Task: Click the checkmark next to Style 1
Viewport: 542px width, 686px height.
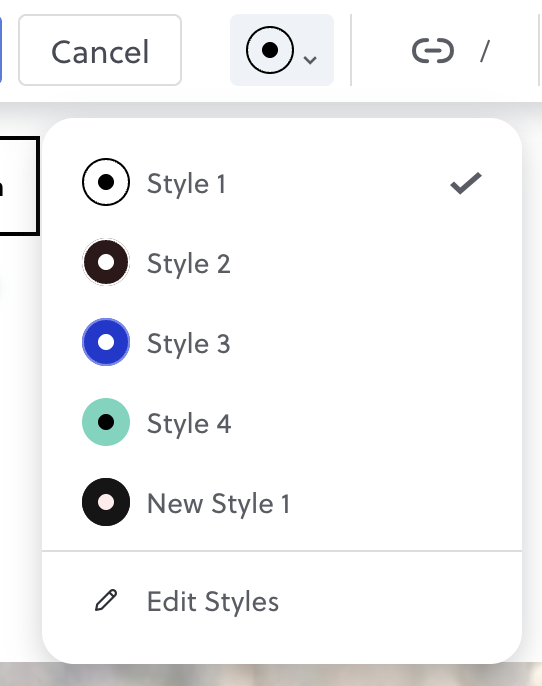Action: coord(466,183)
